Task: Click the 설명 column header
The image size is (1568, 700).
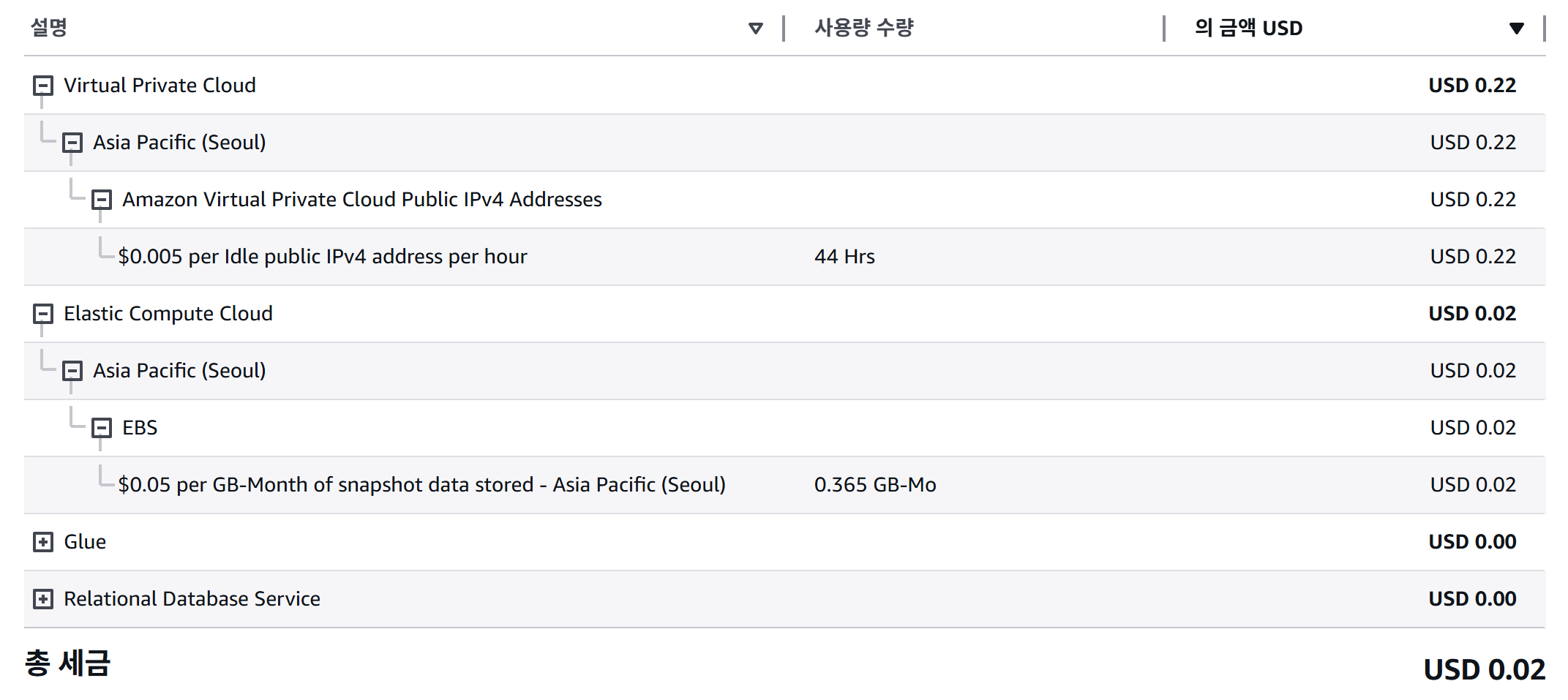Action: click(49, 28)
